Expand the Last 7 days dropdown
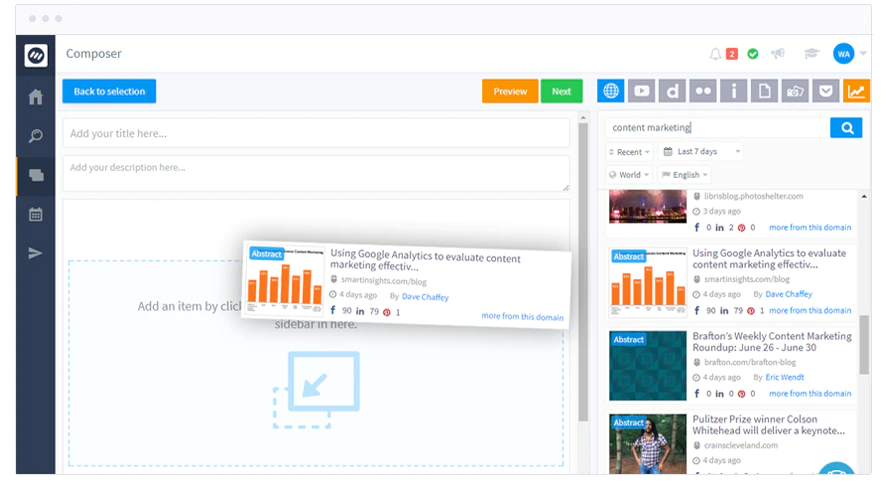This screenshot has width=890, height=500. click(702, 152)
